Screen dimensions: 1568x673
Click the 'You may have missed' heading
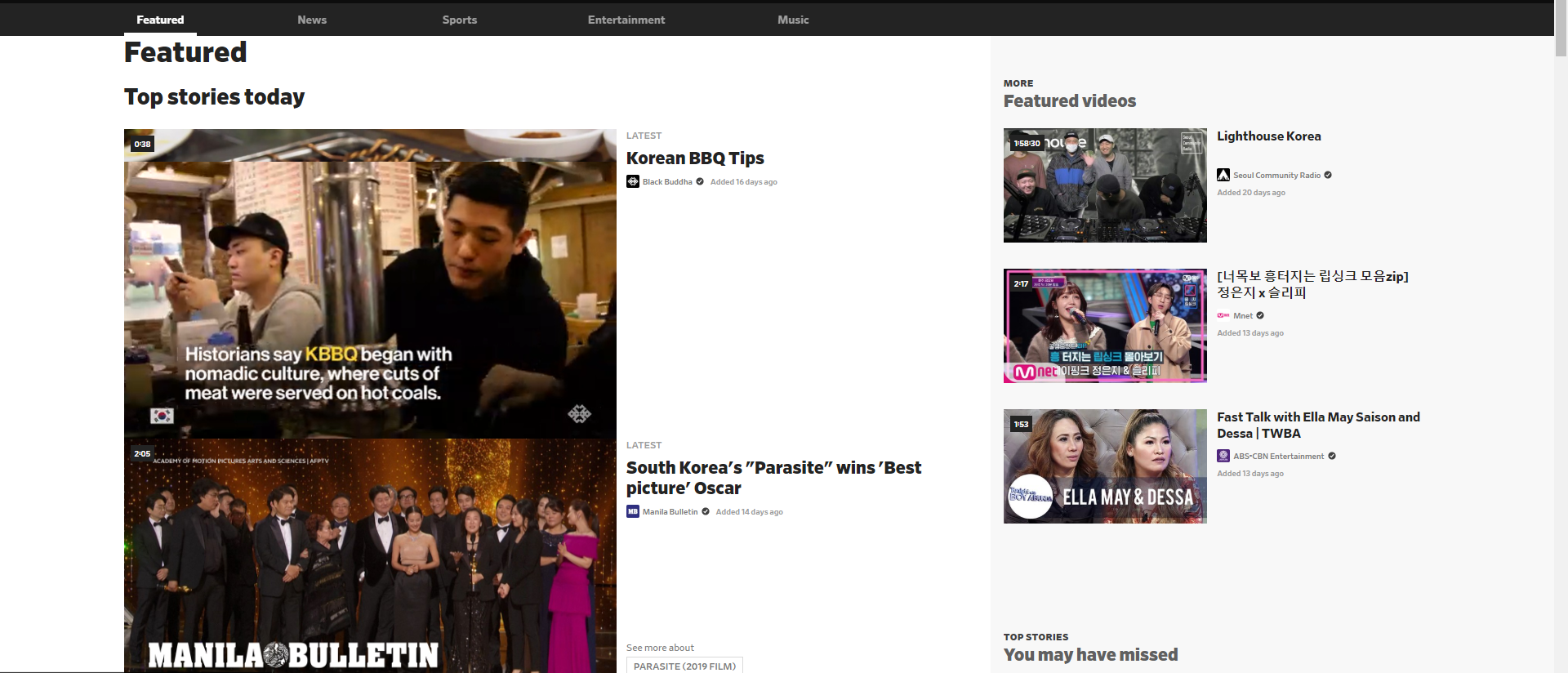point(1091,655)
